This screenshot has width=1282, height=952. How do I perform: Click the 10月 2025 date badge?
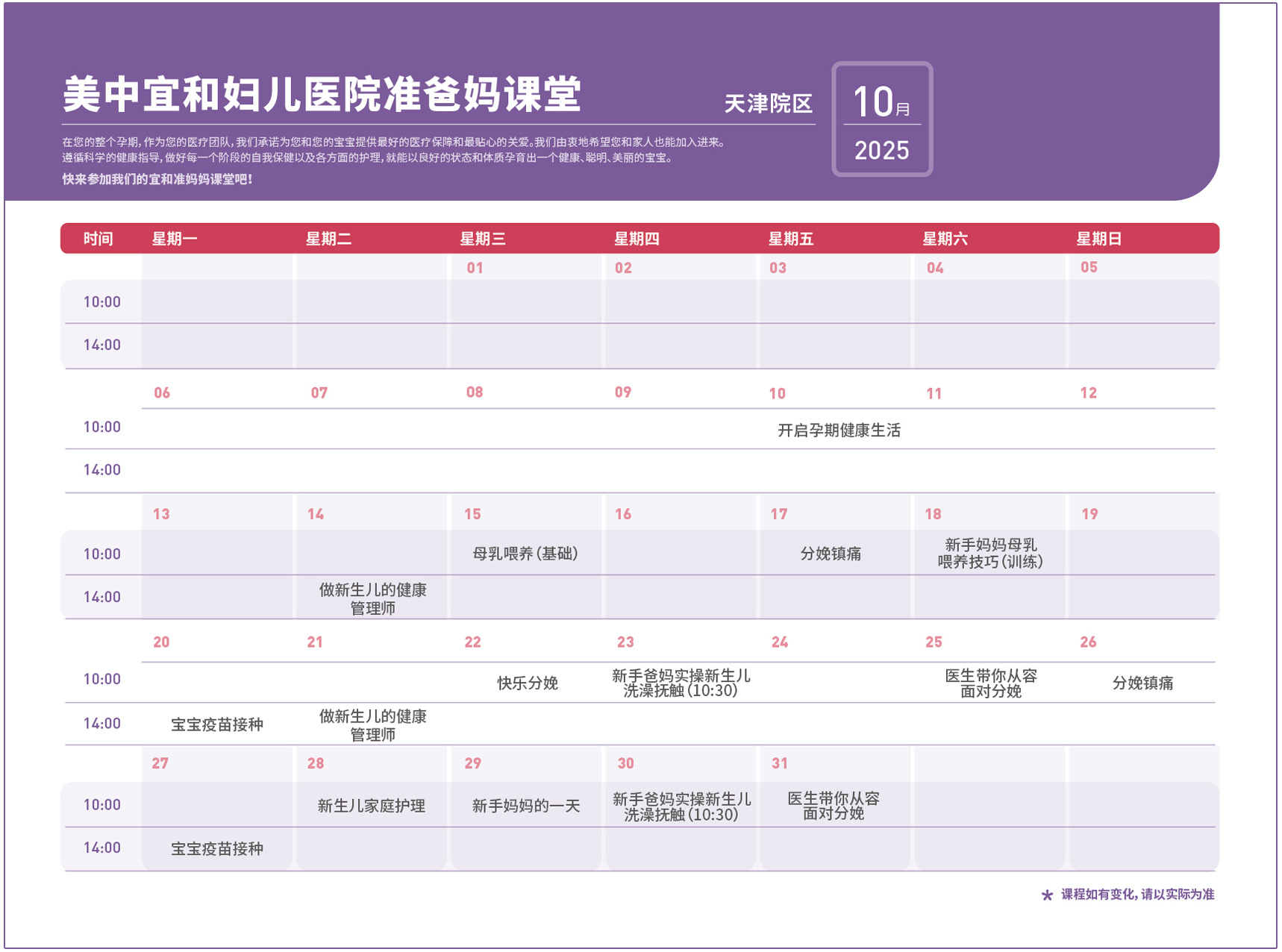click(x=881, y=119)
